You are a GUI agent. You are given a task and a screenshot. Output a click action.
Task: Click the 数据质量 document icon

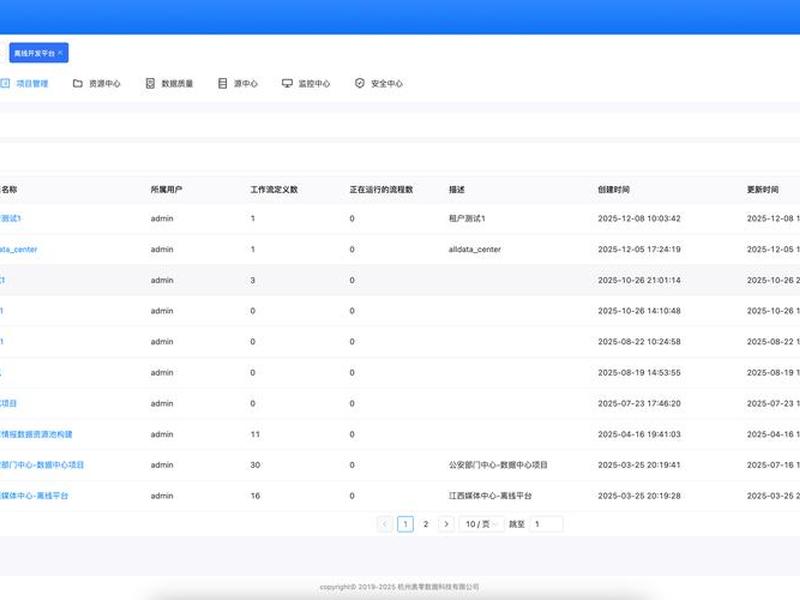coord(150,83)
